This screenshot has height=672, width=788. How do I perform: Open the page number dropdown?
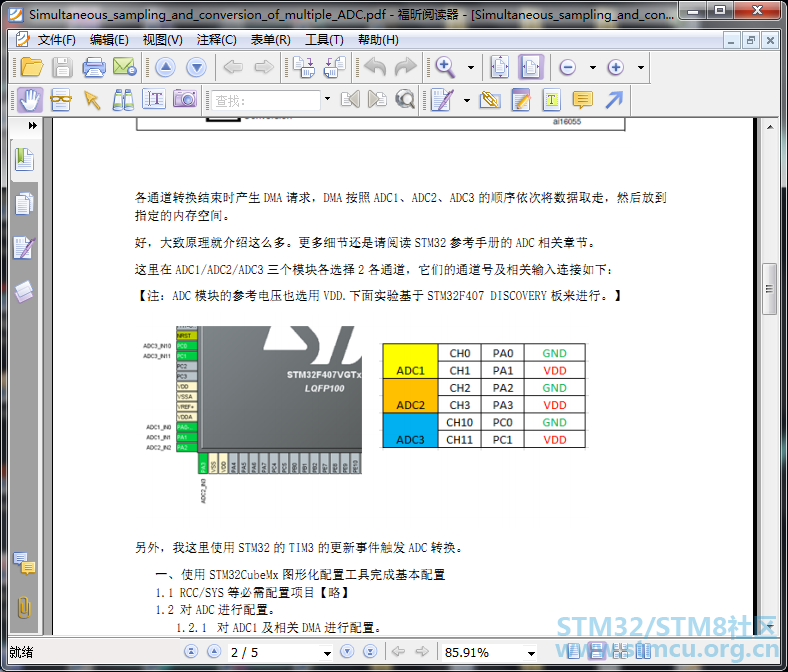327,653
